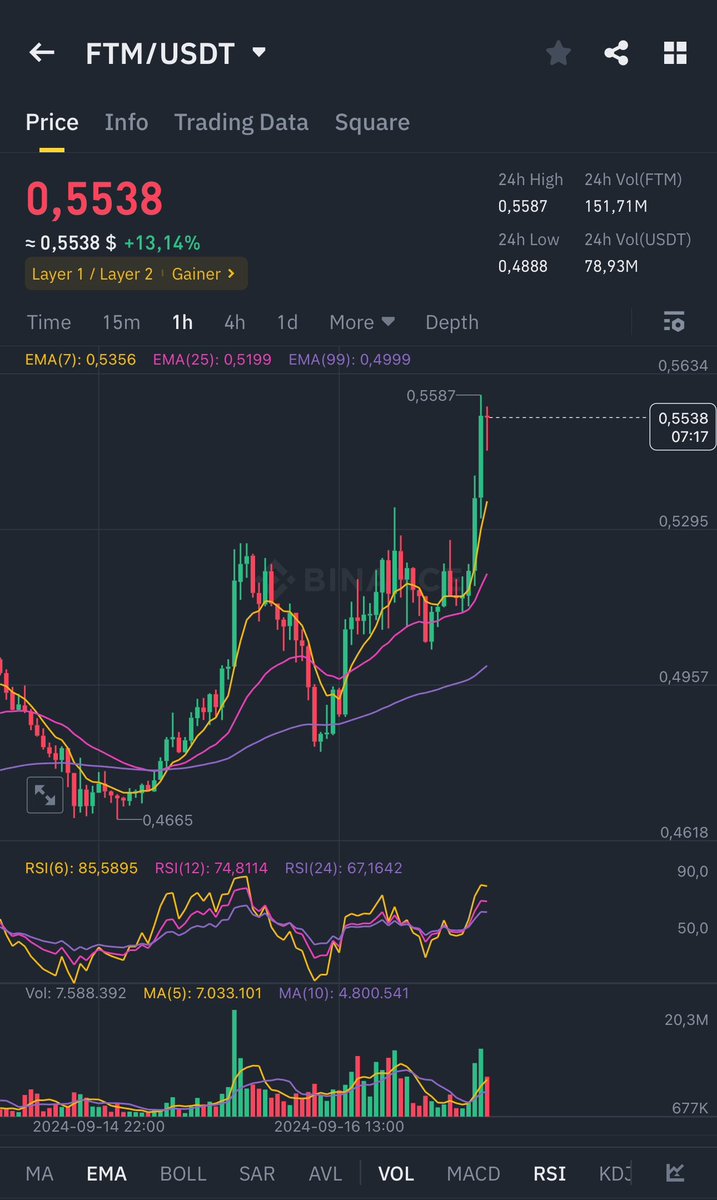Screen dimensions: 717x1200
Task: Tap the EMA(25): 0,5199 legend
Action: [212, 359]
